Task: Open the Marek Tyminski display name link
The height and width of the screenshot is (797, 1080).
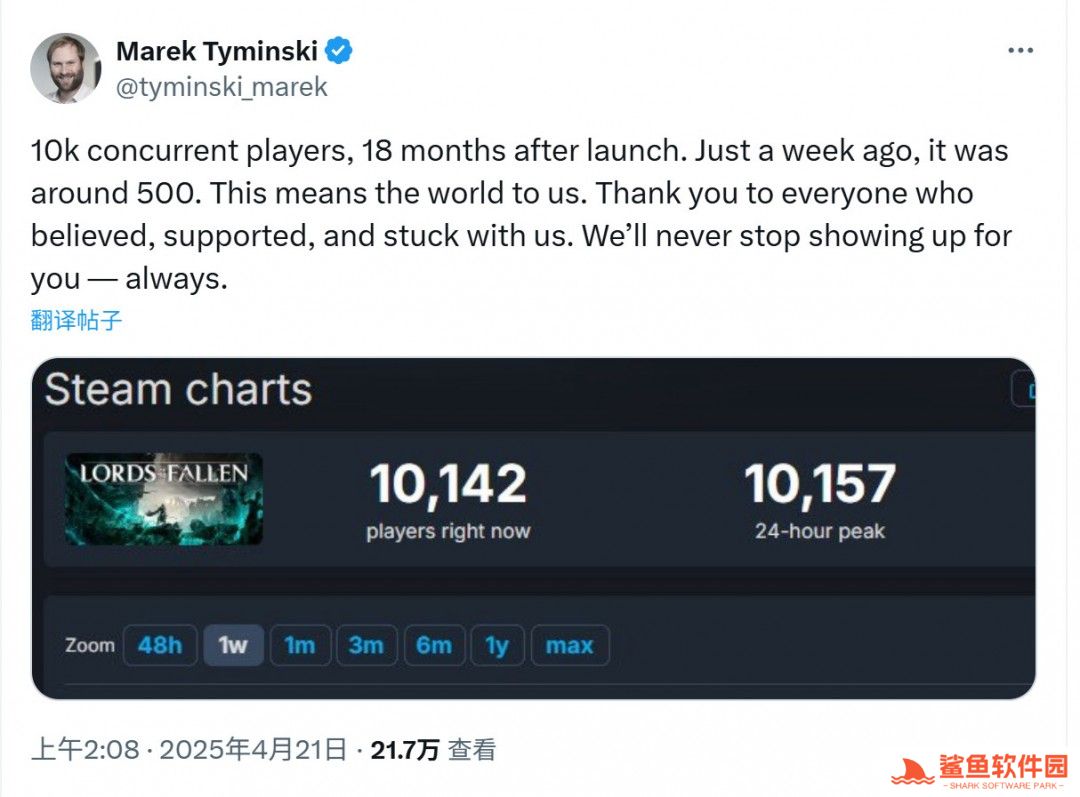Action: (217, 51)
